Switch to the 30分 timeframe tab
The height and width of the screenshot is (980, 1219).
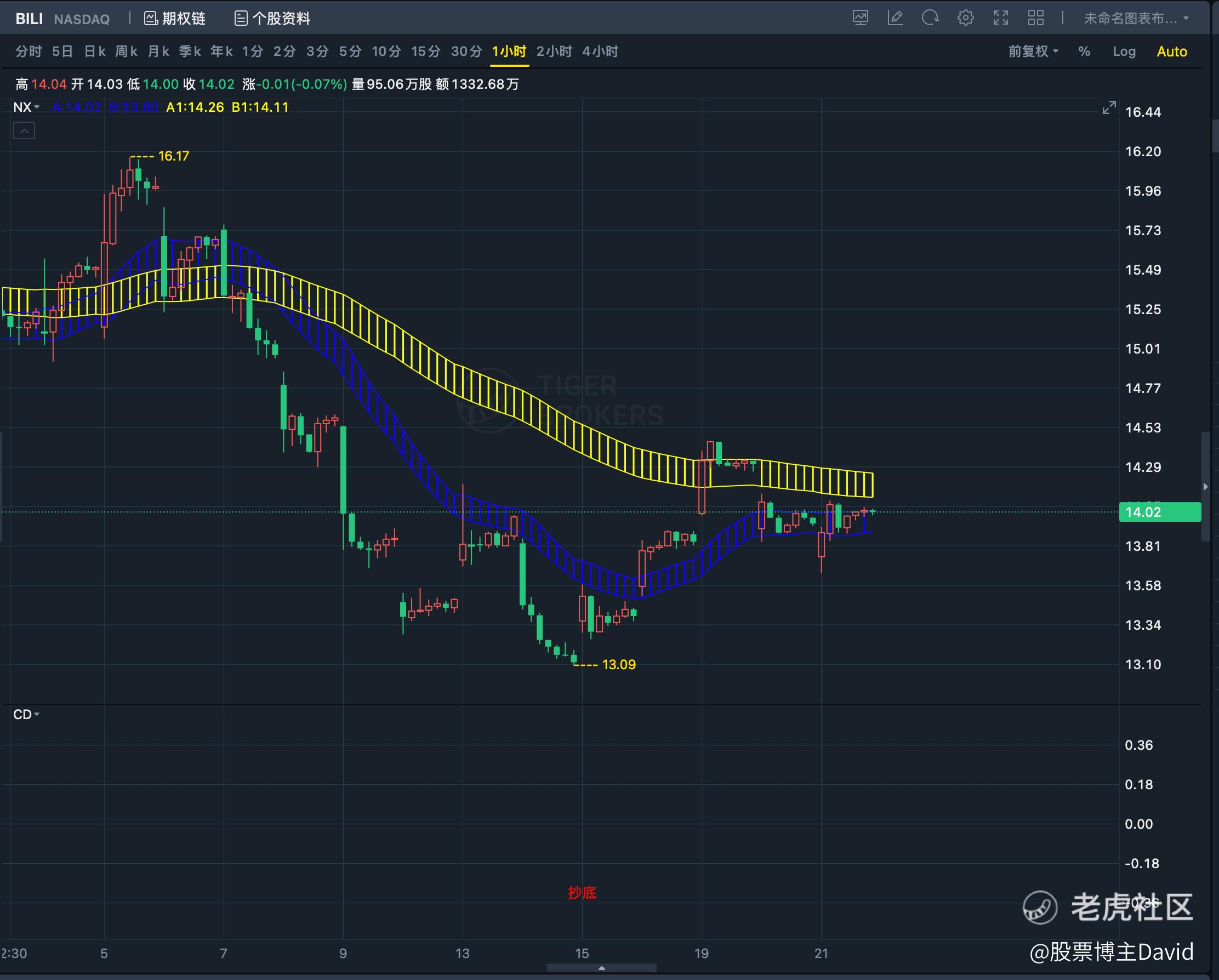(466, 52)
